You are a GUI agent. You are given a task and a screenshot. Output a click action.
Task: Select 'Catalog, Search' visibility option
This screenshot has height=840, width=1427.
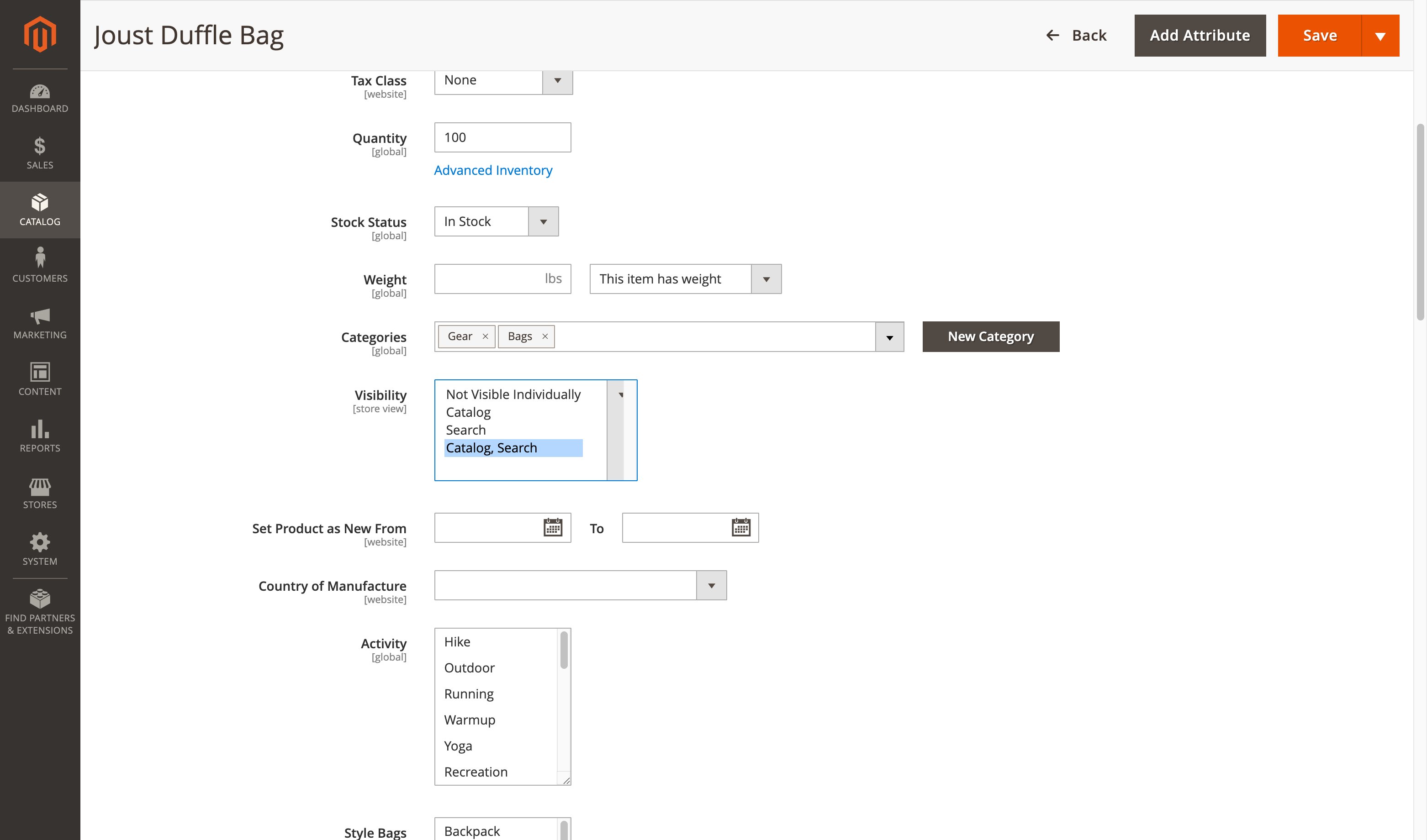513,448
